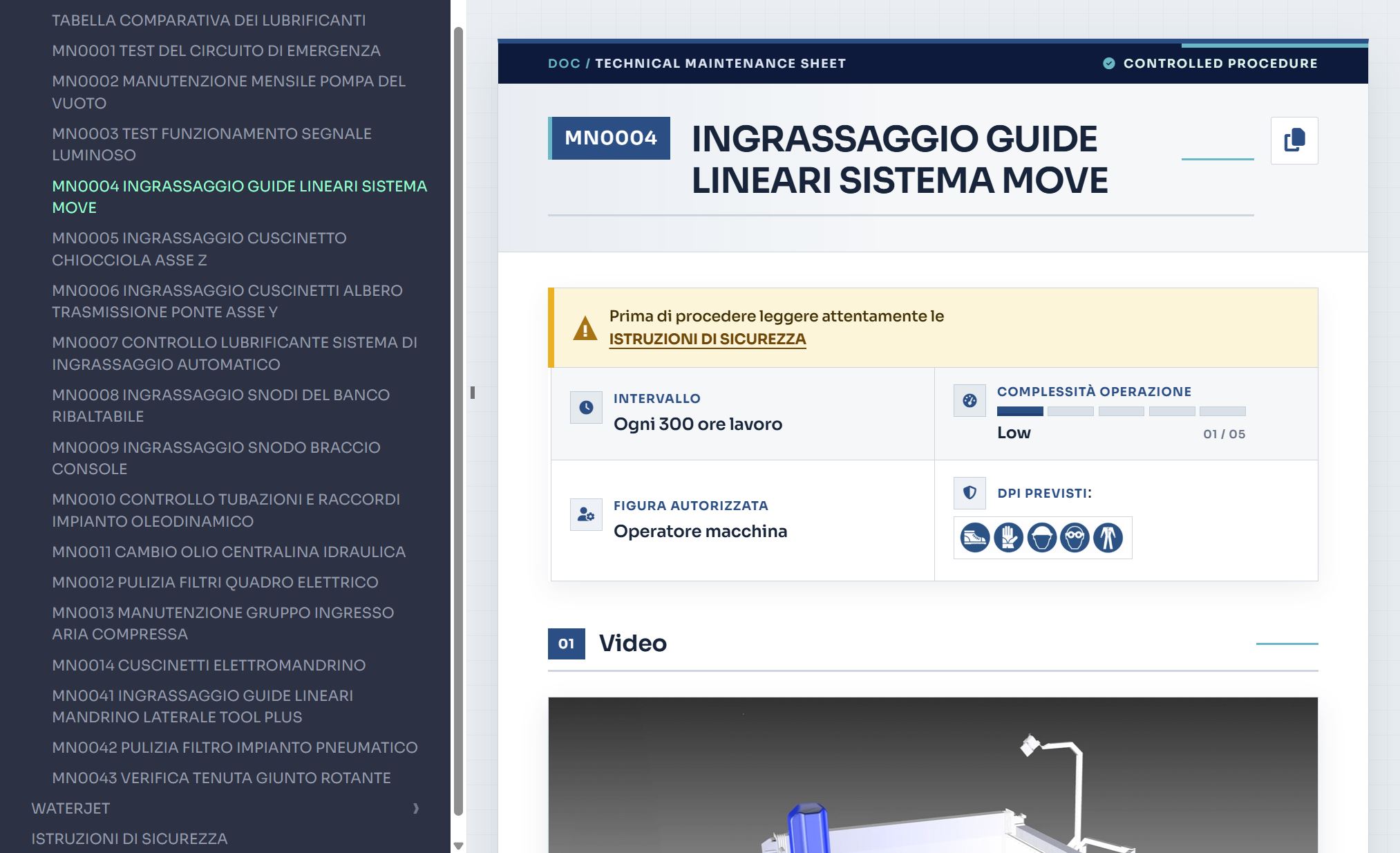Click the complexity level progress bar

click(1121, 411)
